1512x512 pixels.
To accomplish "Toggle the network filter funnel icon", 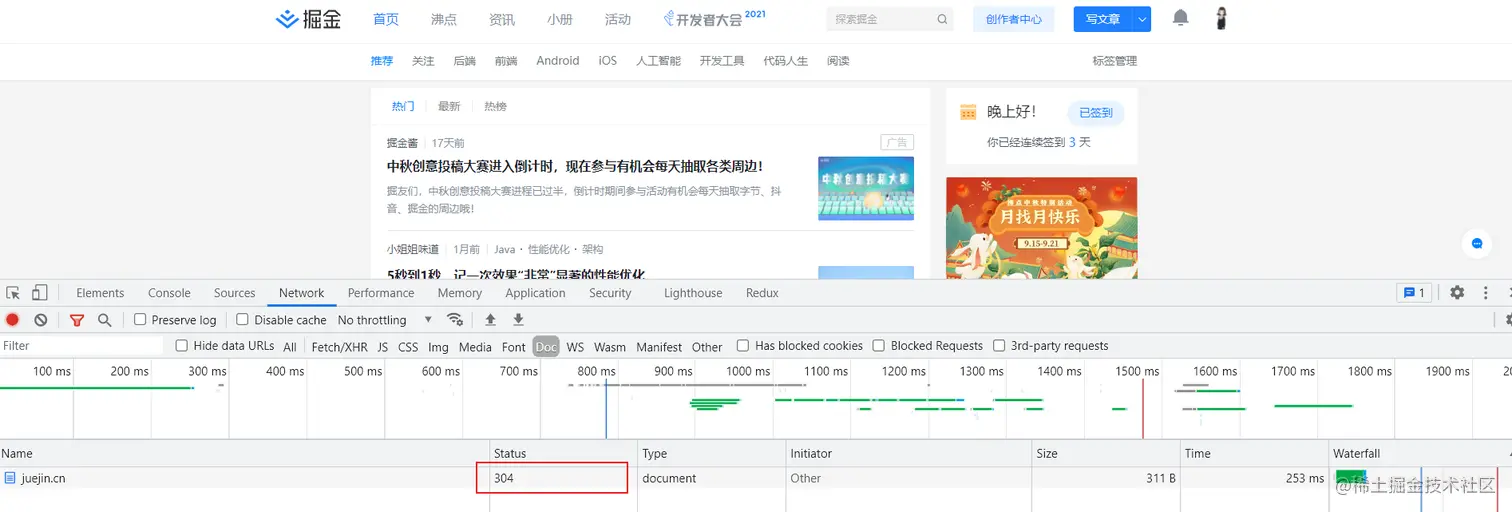I will [77, 320].
